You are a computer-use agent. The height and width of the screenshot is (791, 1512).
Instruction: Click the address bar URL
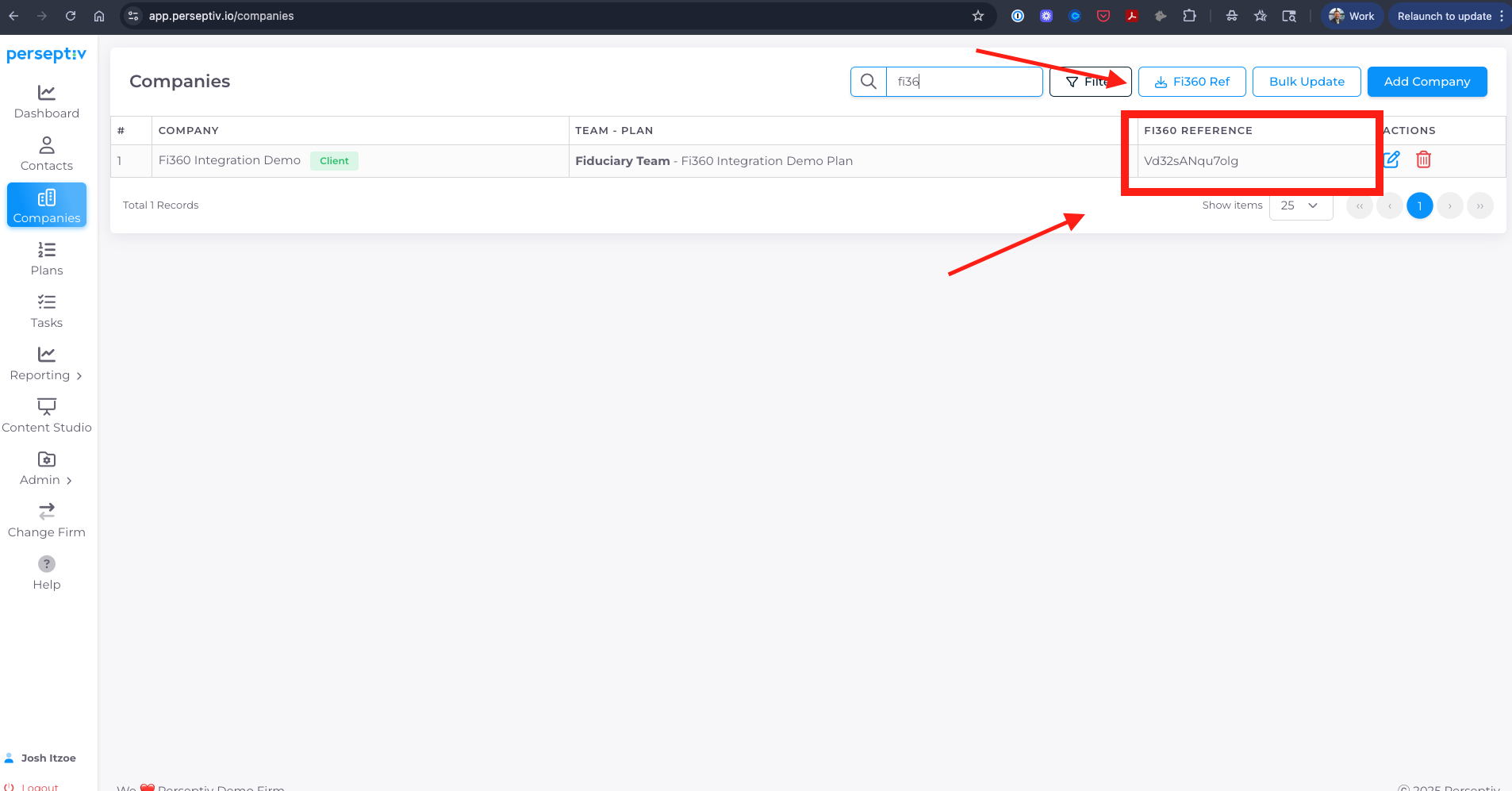click(221, 16)
